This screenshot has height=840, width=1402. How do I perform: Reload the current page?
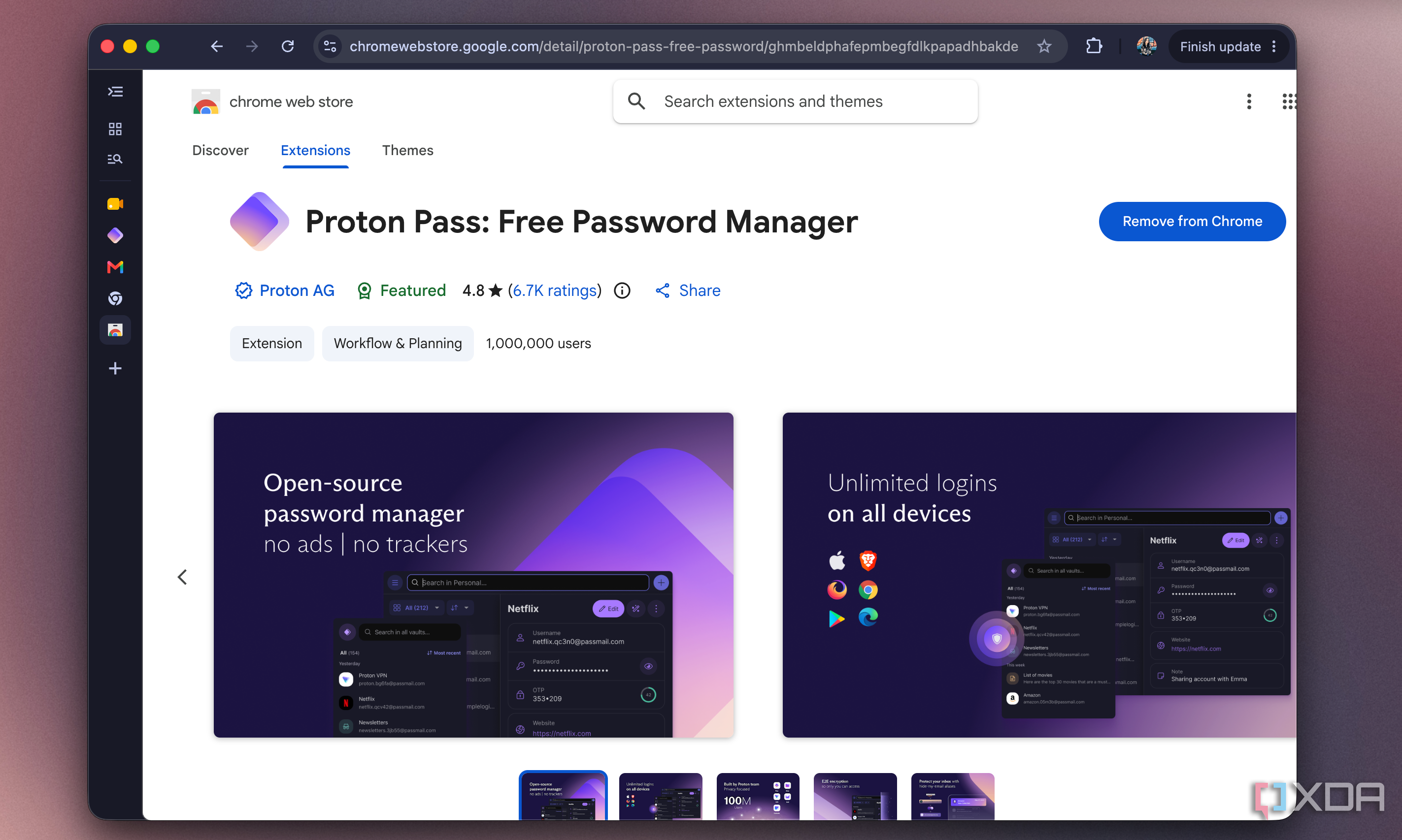pyautogui.click(x=288, y=46)
